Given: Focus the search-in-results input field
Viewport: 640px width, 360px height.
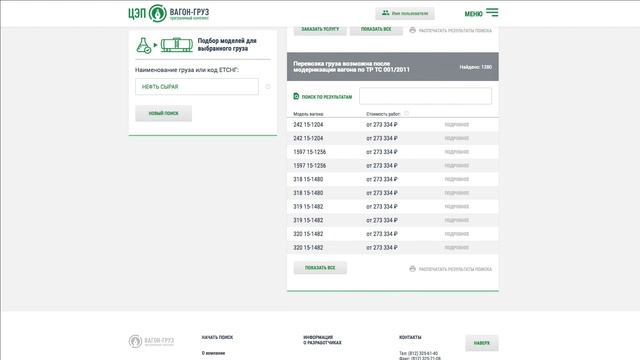Looking at the screenshot, I should pos(425,96).
